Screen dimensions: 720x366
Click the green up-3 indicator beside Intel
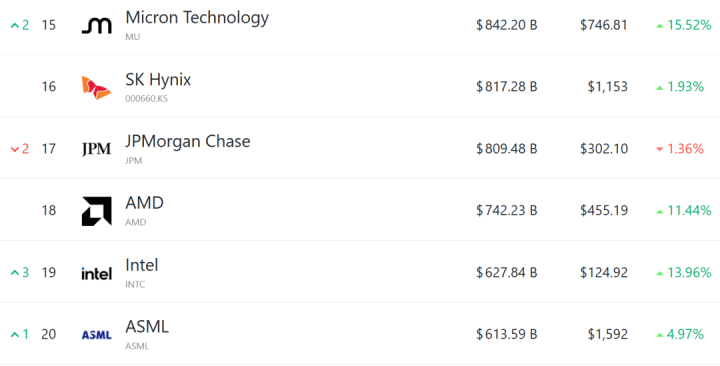[20, 272]
